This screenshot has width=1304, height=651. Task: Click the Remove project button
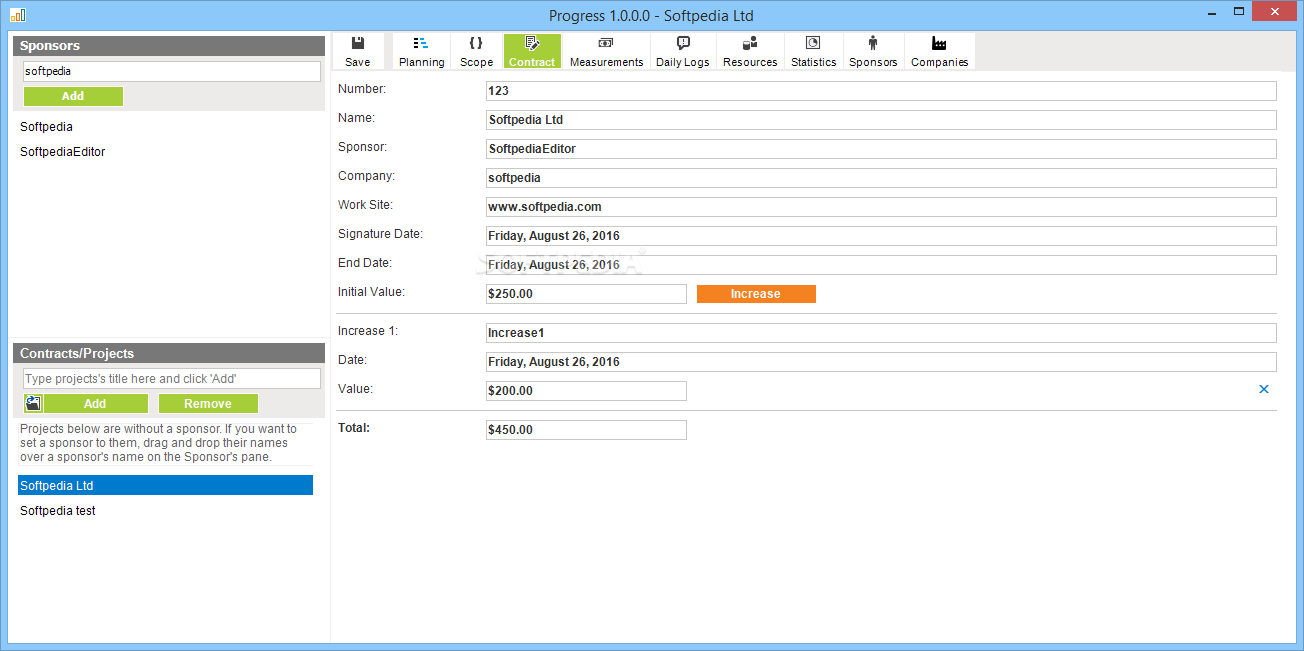point(208,404)
